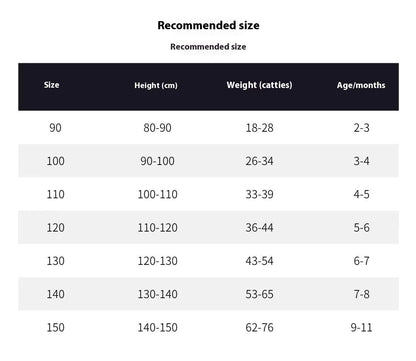Click size value 140 in the table

(x=55, y=294)
